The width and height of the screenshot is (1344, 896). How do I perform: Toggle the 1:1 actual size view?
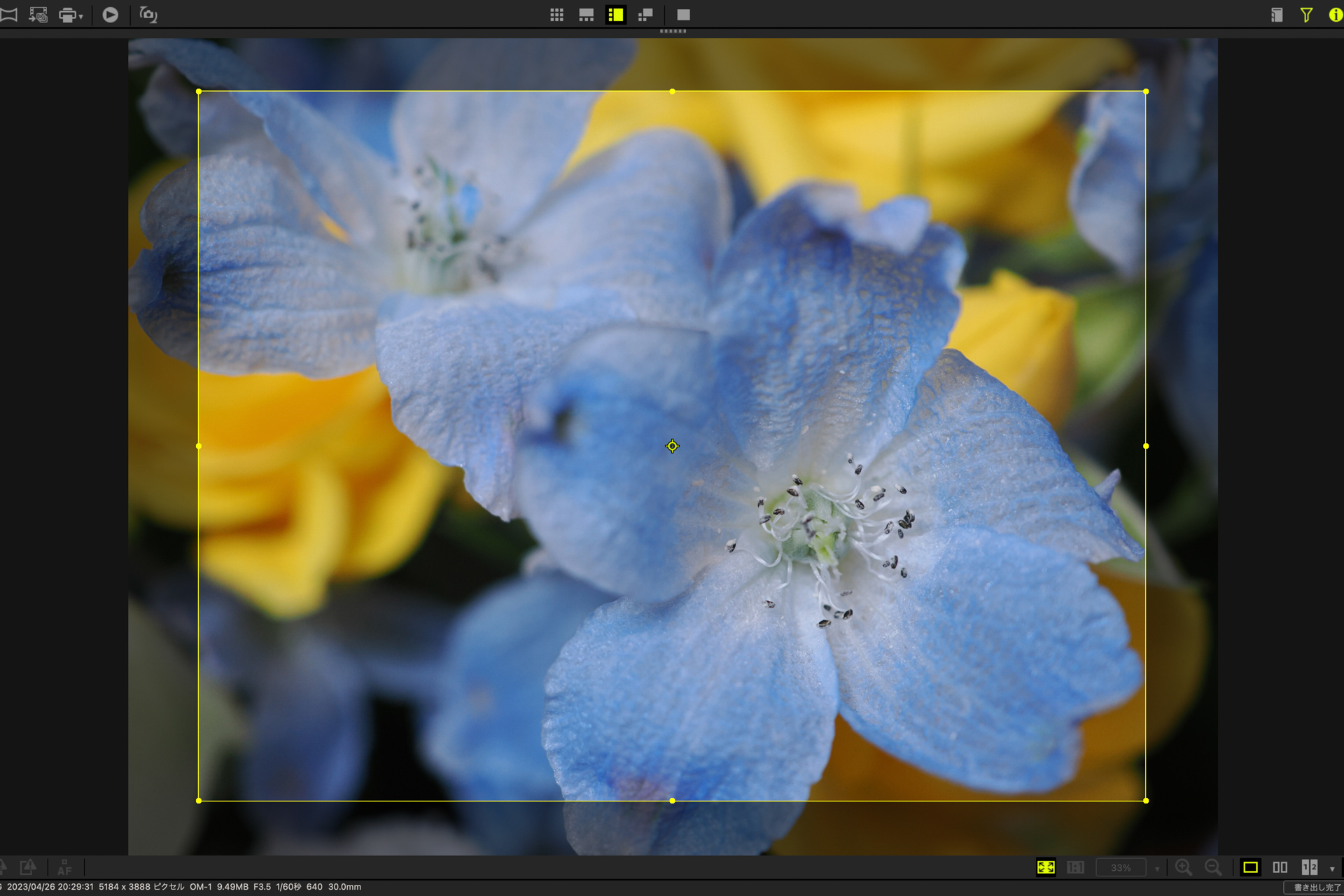click(1075, 867)
